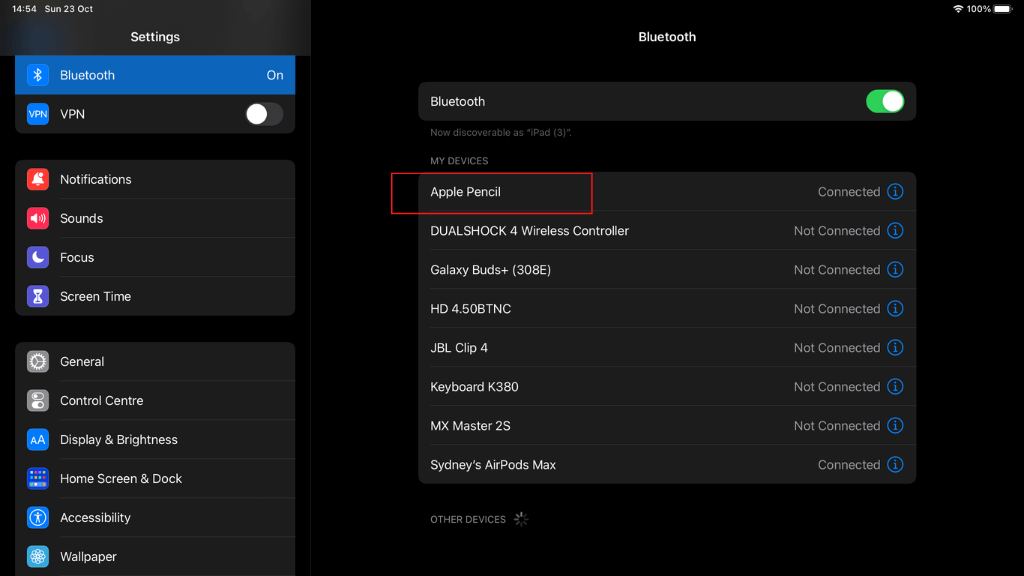Click the Accessibility figure icon
This screenshot has height=576, width=1024.
click(x=38, y=517)
